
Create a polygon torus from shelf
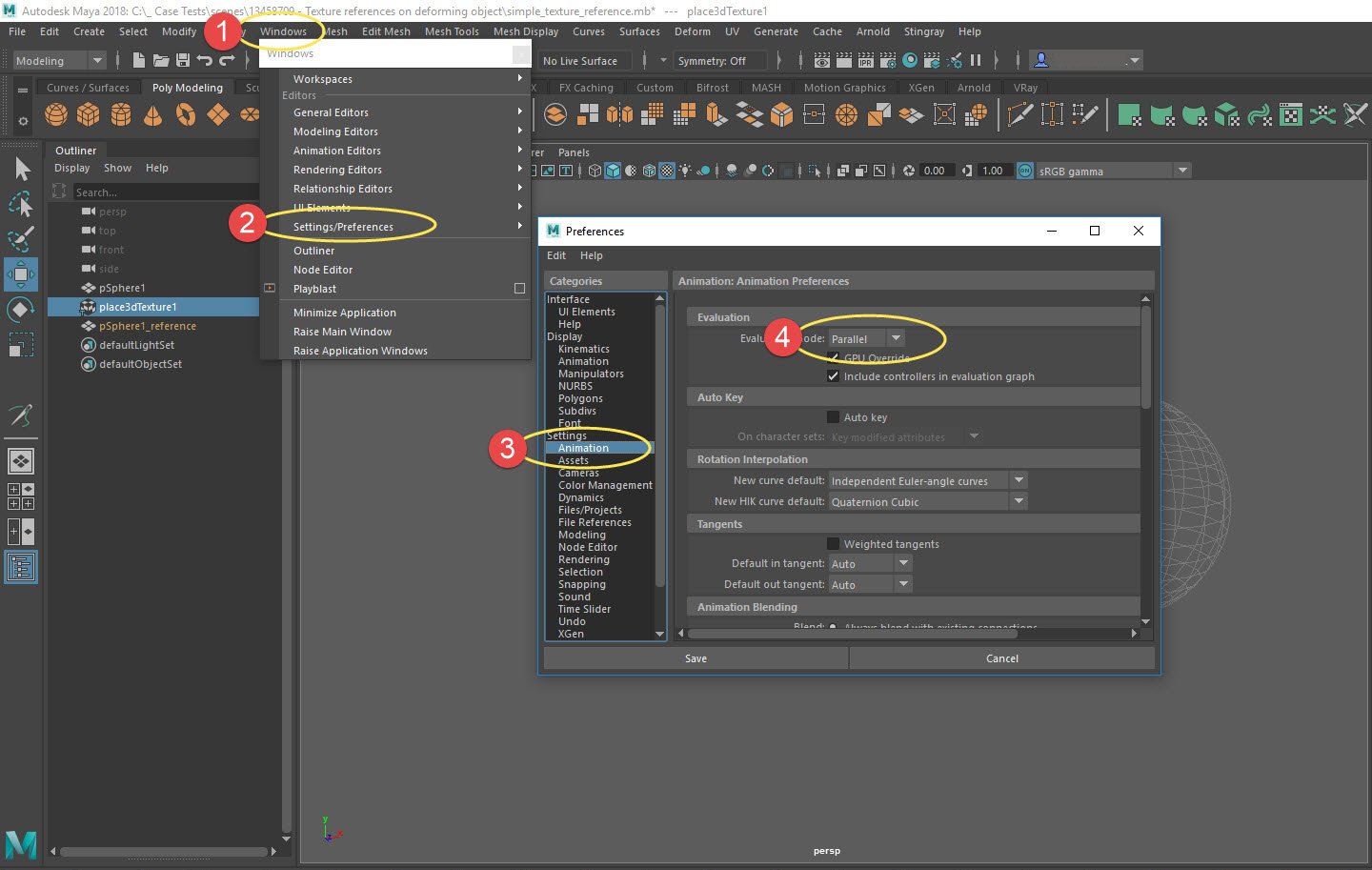pos(186,115)
